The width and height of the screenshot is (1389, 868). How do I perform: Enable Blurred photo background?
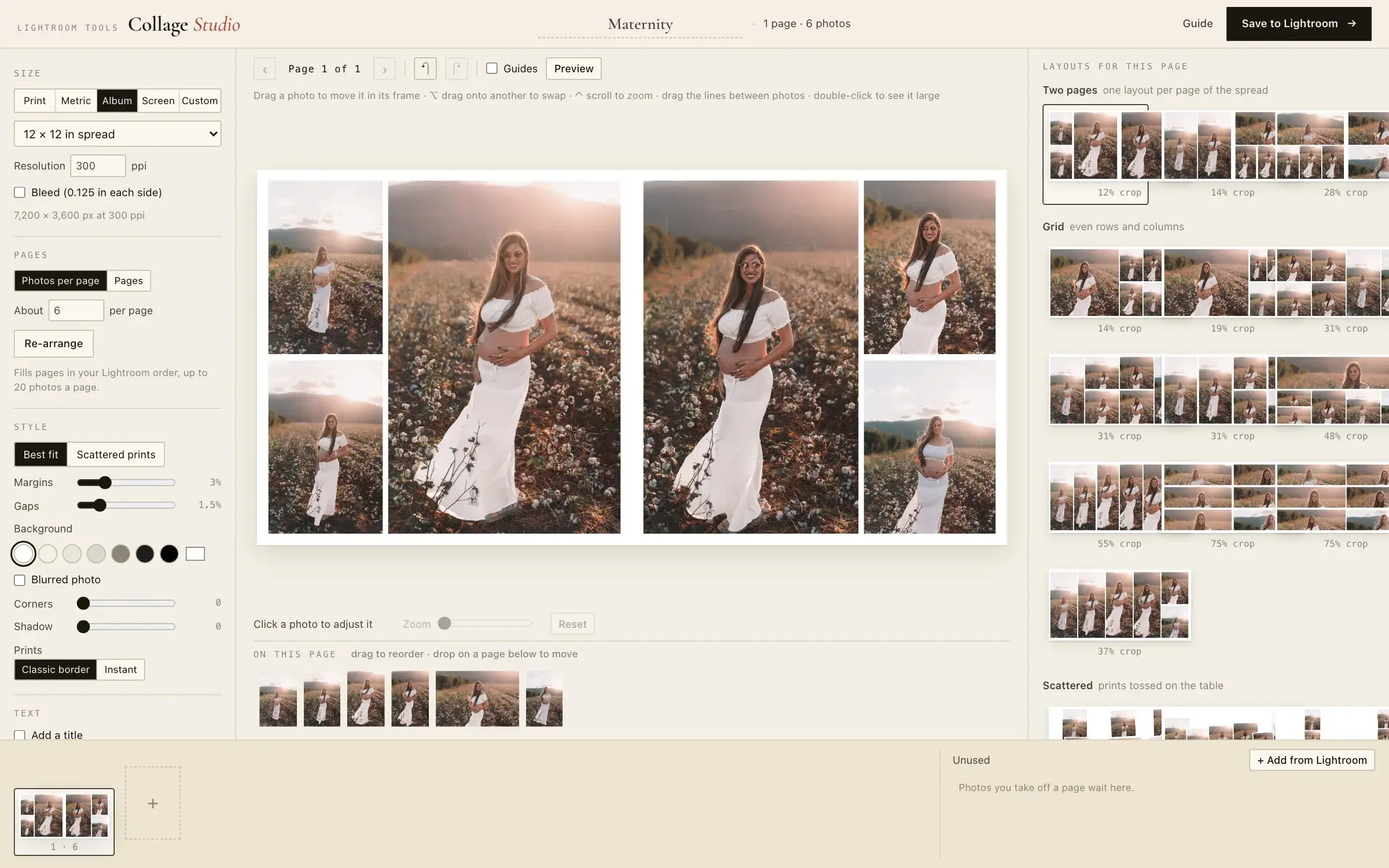[20, 580]
